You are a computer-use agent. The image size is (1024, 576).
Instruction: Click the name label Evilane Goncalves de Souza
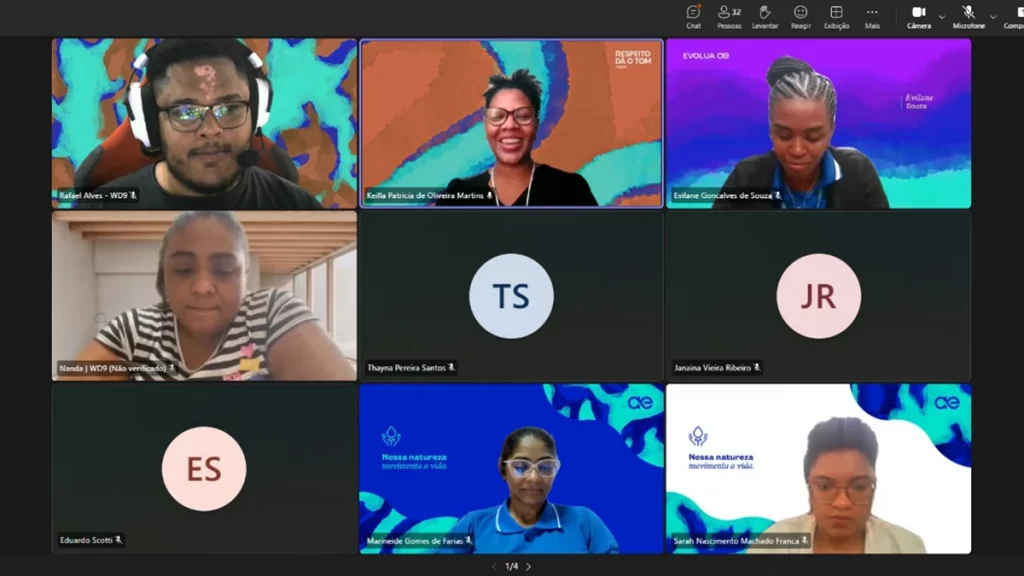click(723, 195)
